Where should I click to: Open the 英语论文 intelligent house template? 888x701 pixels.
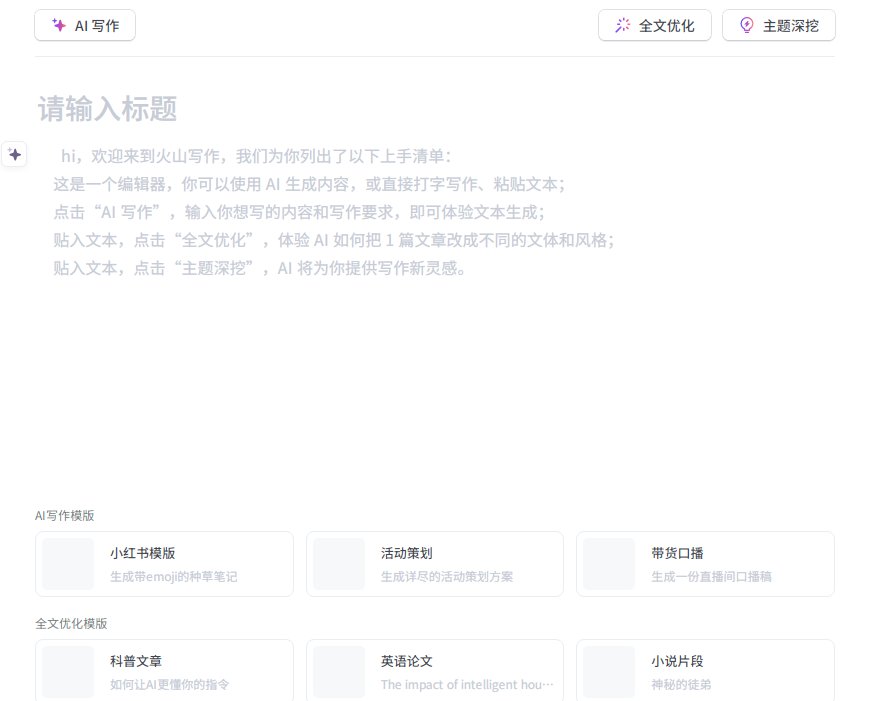coord(434,671)
